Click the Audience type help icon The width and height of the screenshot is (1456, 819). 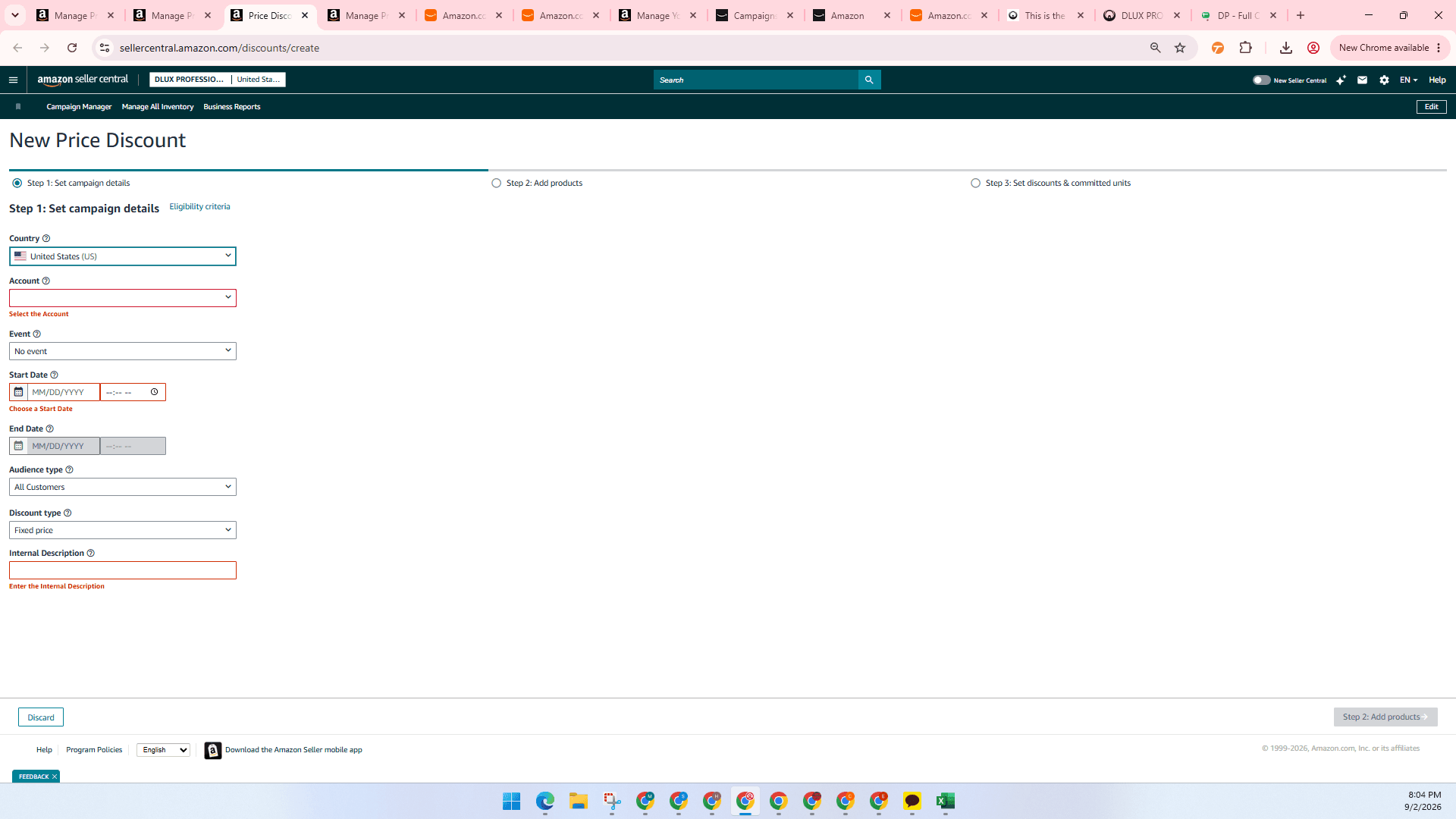(69, 469)
